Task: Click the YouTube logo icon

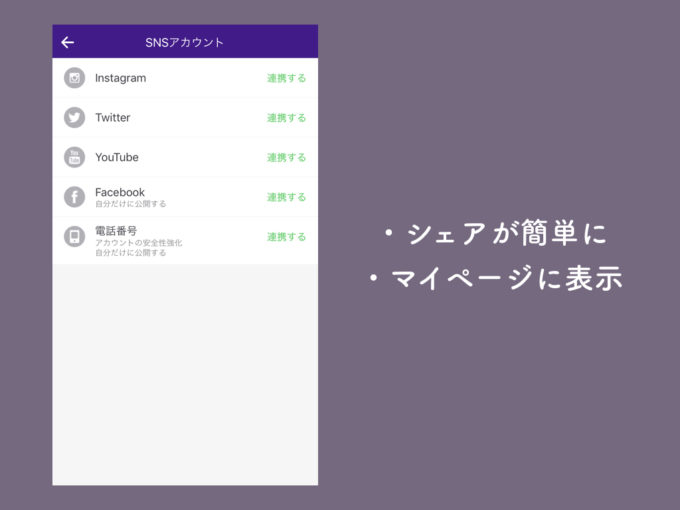Action: 75,157
